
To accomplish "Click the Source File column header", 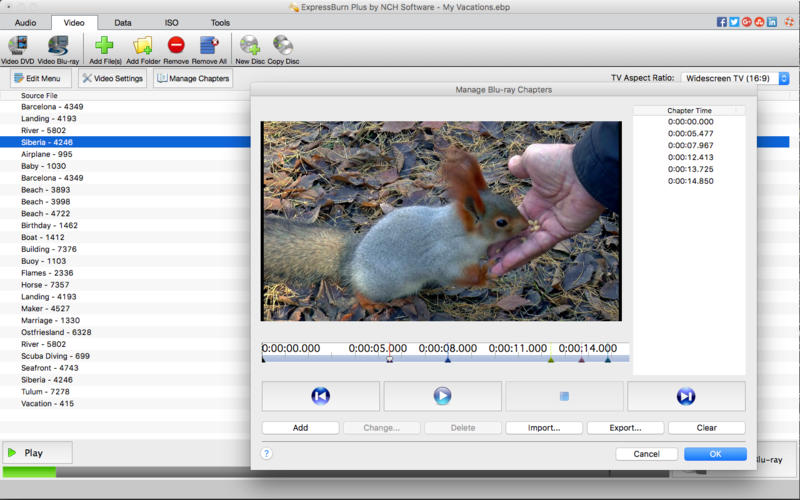I will click(x=39, y=95).
